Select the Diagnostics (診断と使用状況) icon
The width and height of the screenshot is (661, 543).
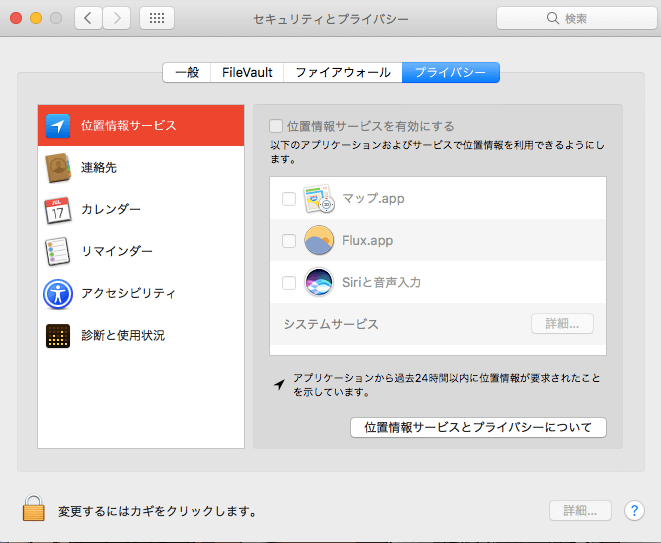coord(58,336)
